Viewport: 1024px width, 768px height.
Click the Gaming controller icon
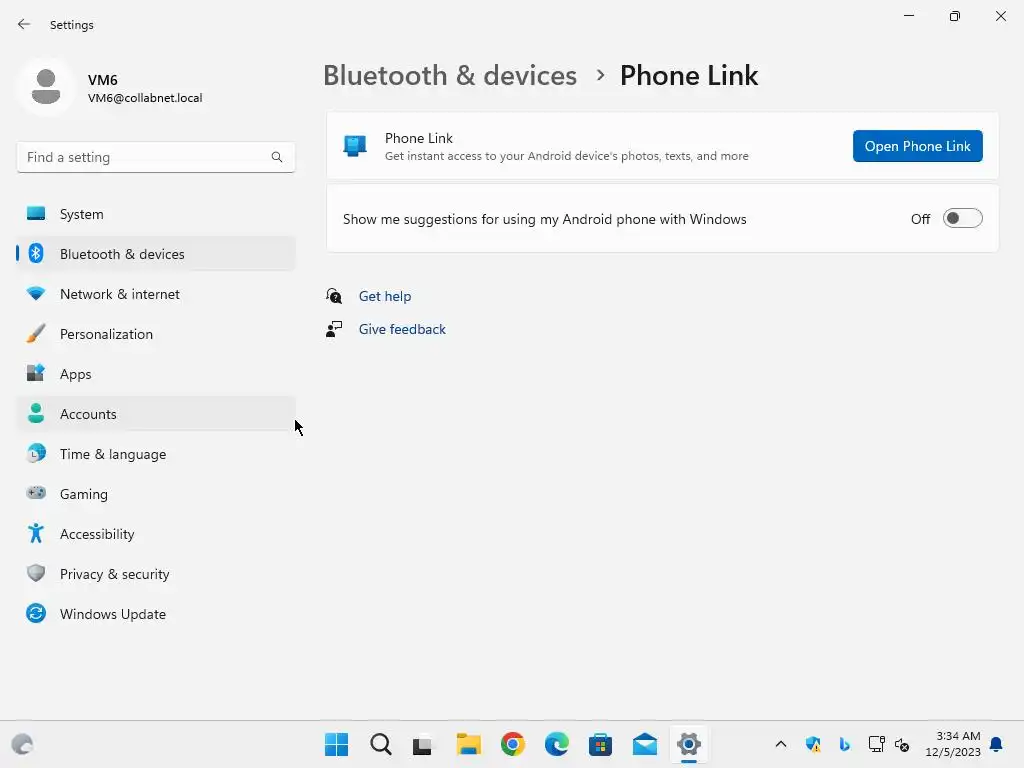pos(36,493)
